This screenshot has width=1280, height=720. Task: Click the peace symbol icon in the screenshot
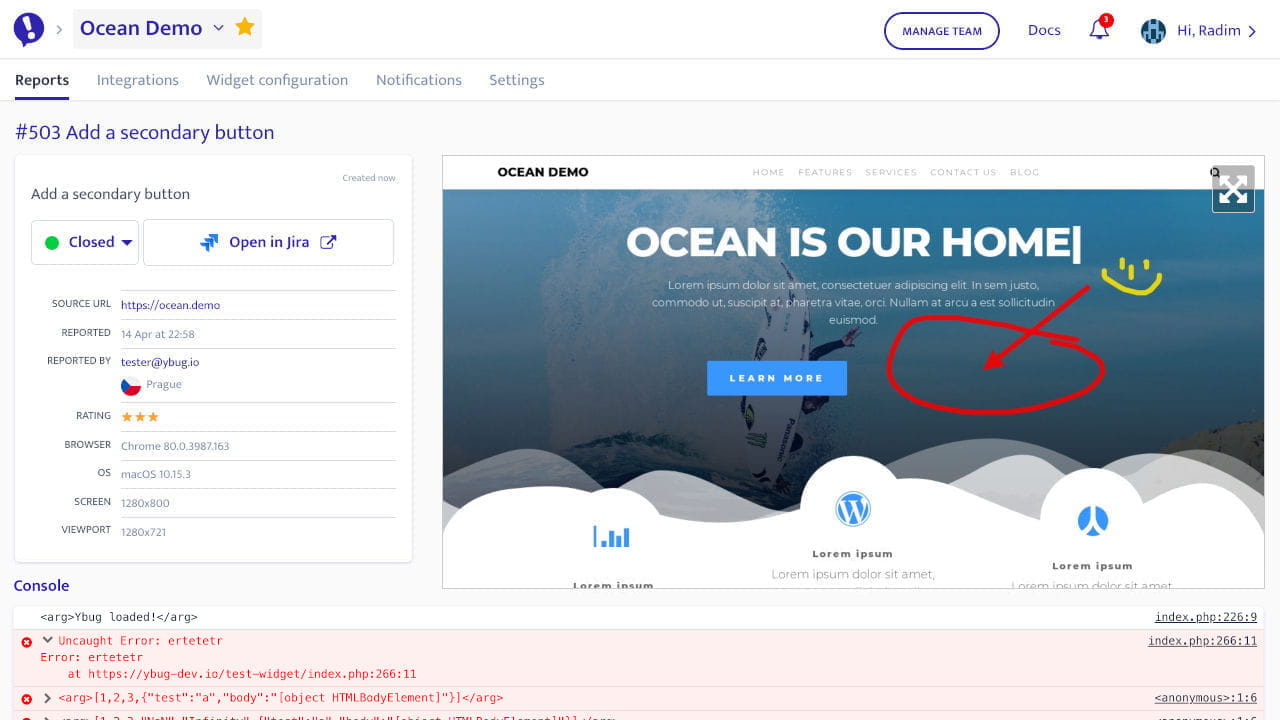[x=1092, y=521]
